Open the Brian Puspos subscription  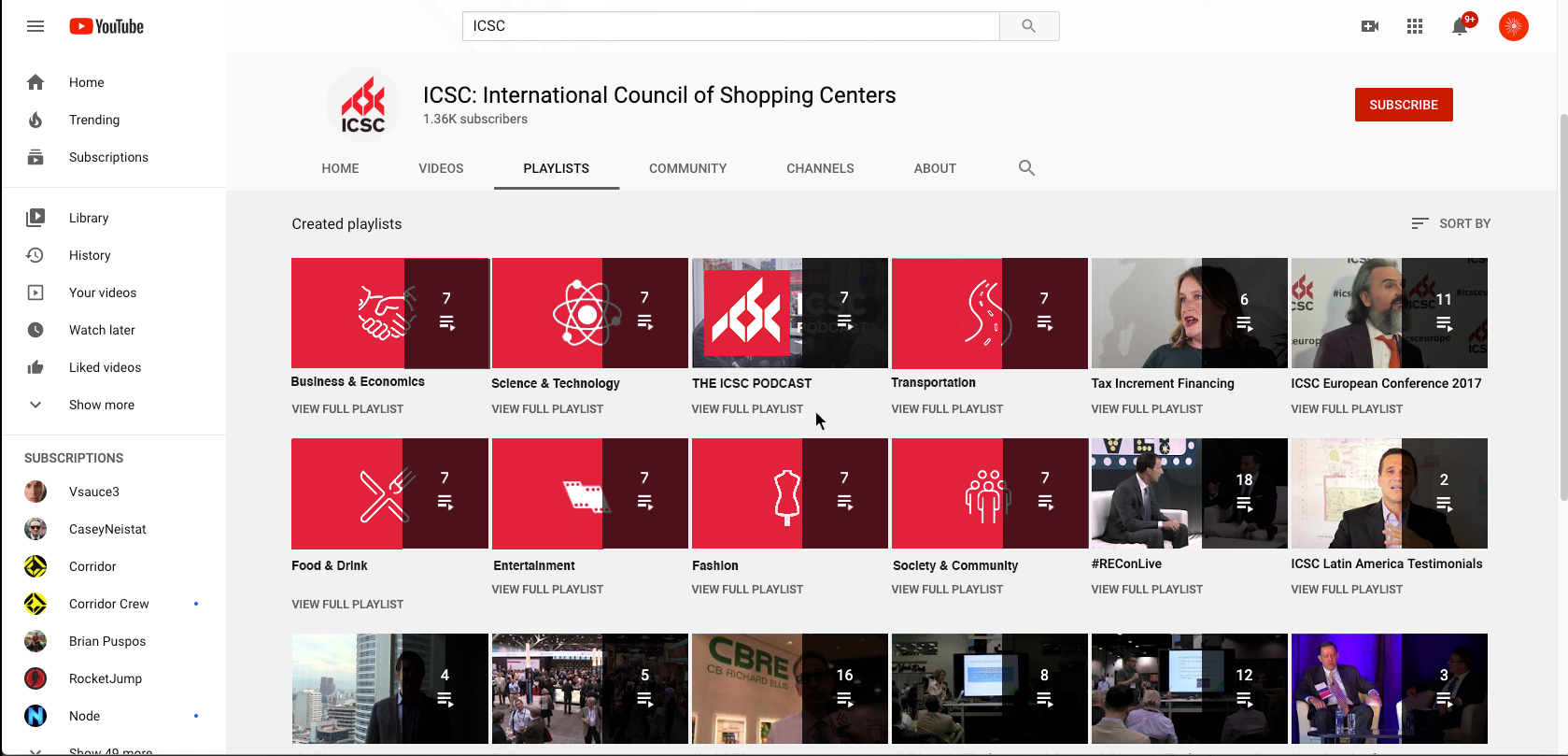click(x=113, y=641)
